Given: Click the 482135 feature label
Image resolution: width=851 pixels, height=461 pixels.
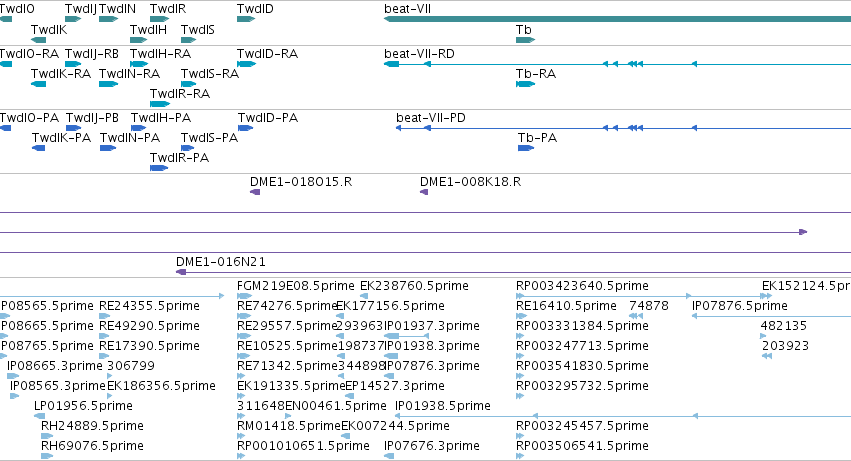Looking at the screenshot, I should (x=784, y=326).
